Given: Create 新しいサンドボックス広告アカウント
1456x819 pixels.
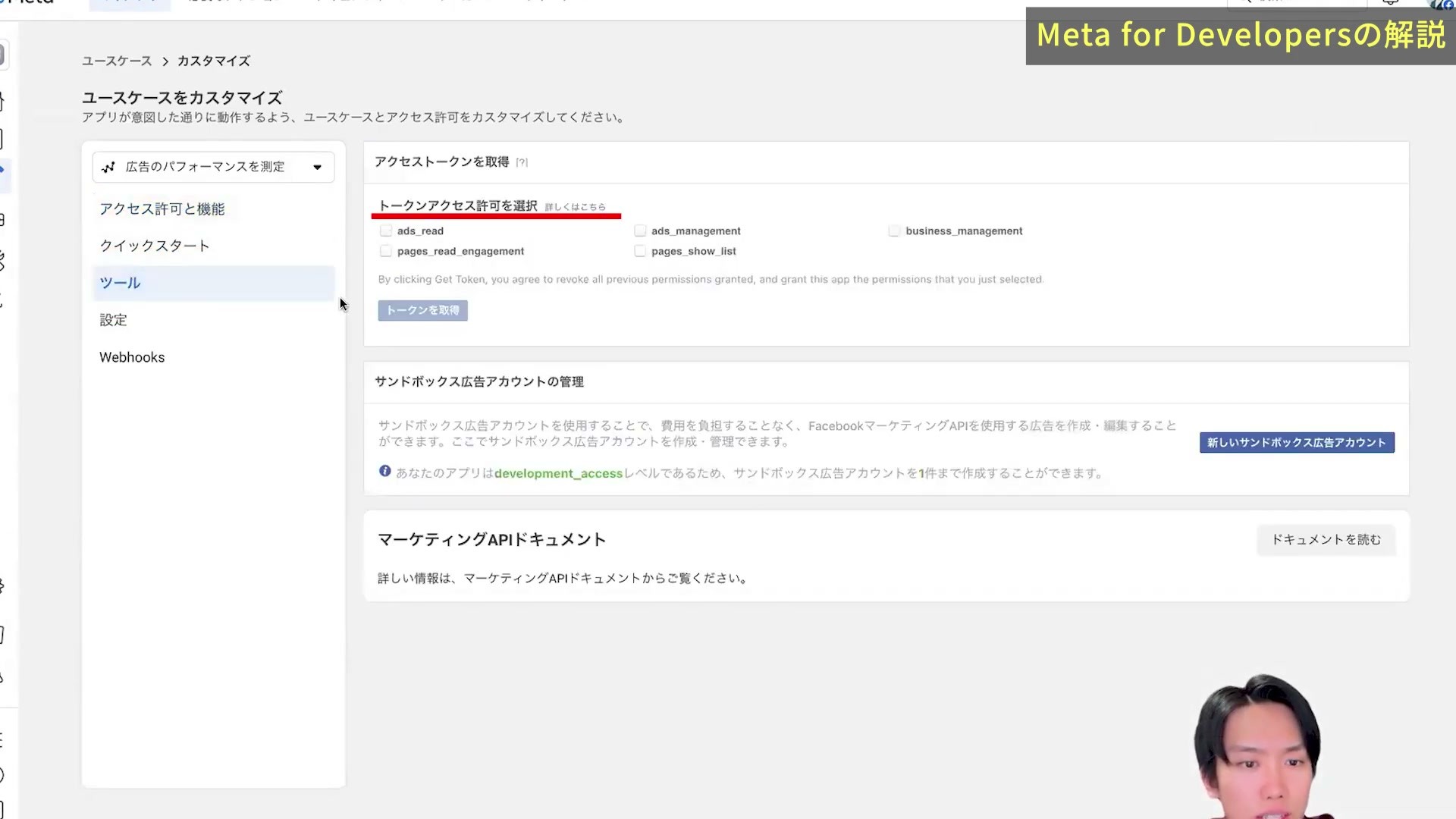Looking at the screenshot, I should (x=1297, y=443).
